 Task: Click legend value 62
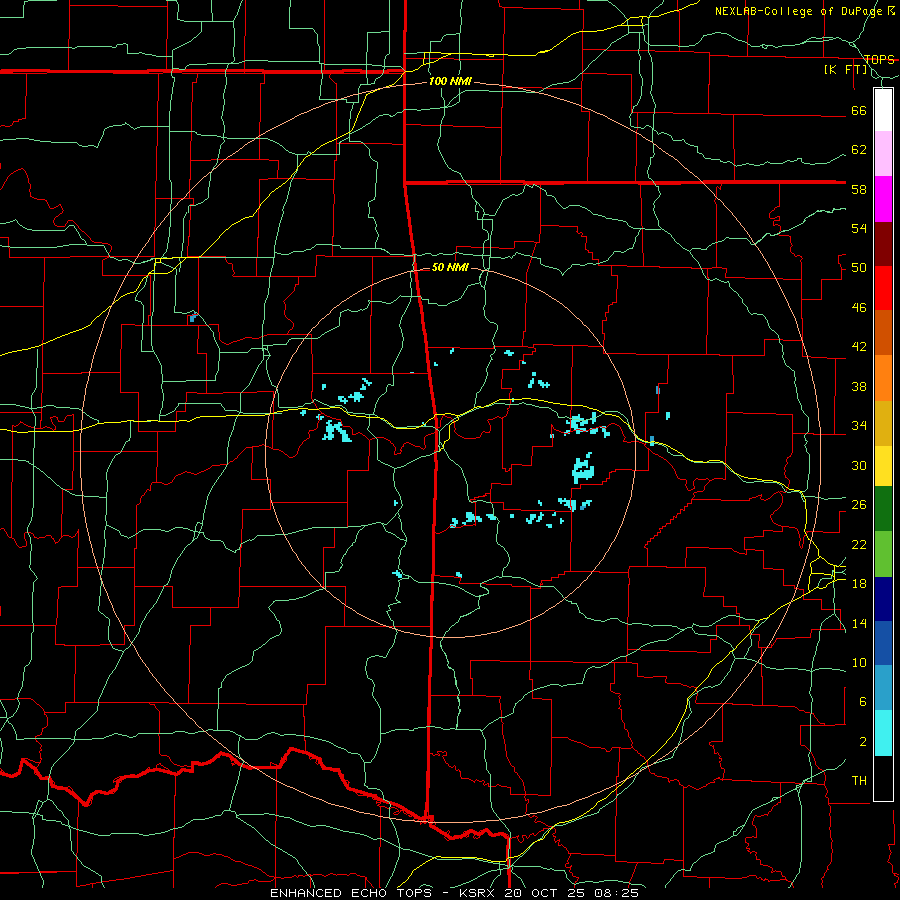coord(859,150)
